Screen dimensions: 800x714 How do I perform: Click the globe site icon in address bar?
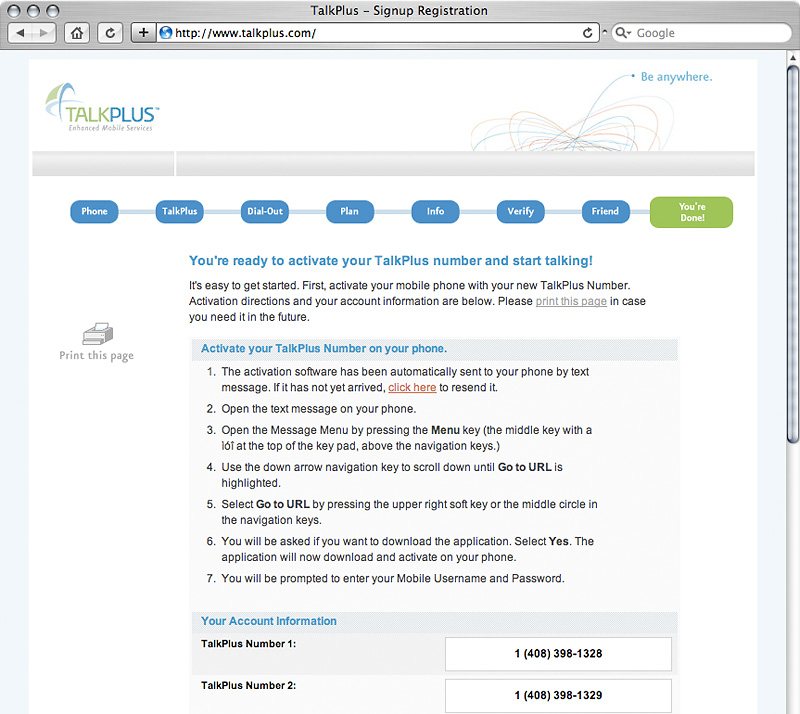[x=166, y=33]
